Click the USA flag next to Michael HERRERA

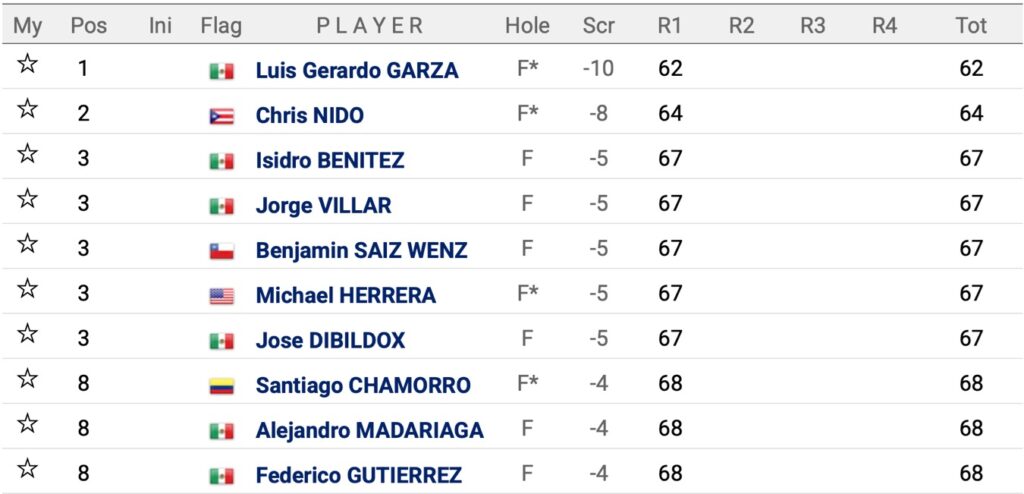(x=221, y=296)
